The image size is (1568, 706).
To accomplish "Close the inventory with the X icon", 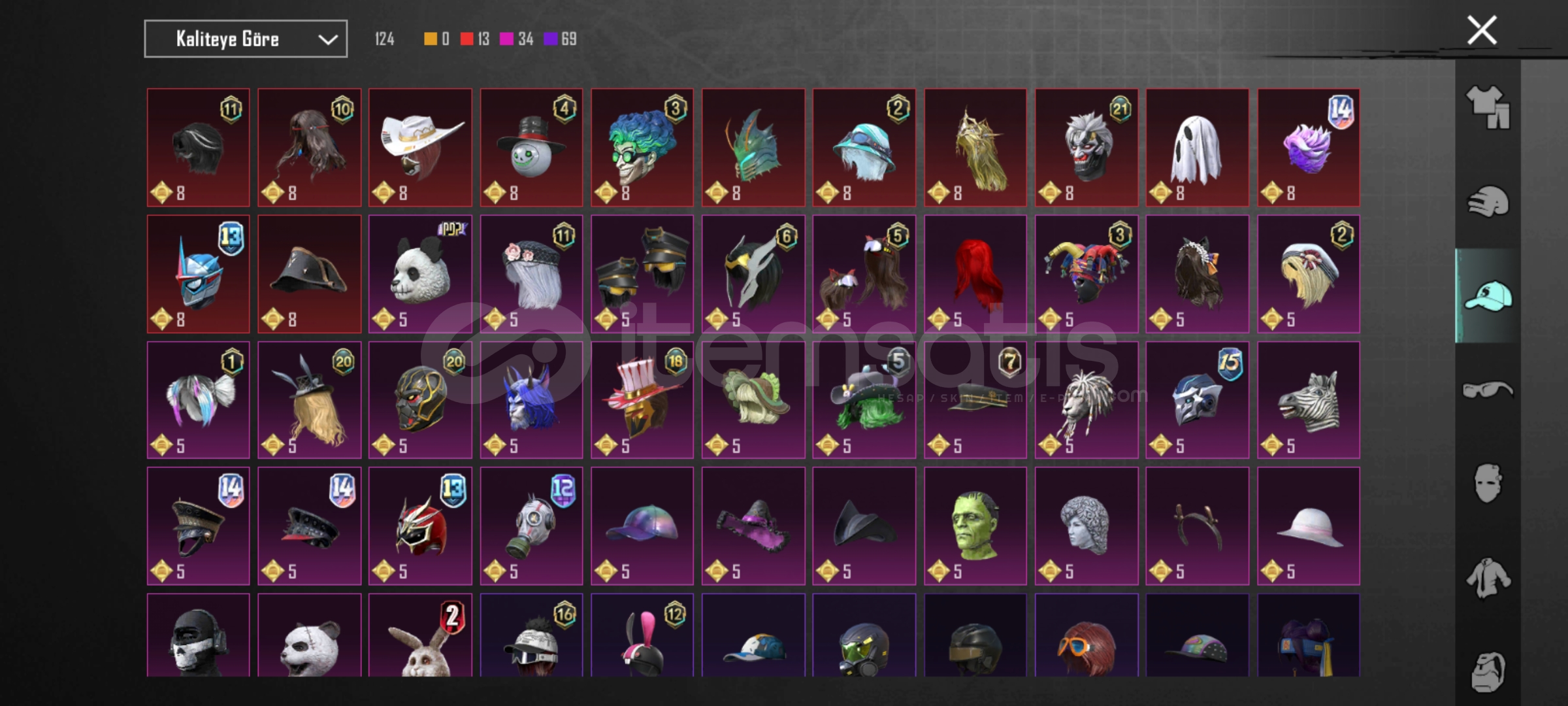I will click(x=1482, y=31).
